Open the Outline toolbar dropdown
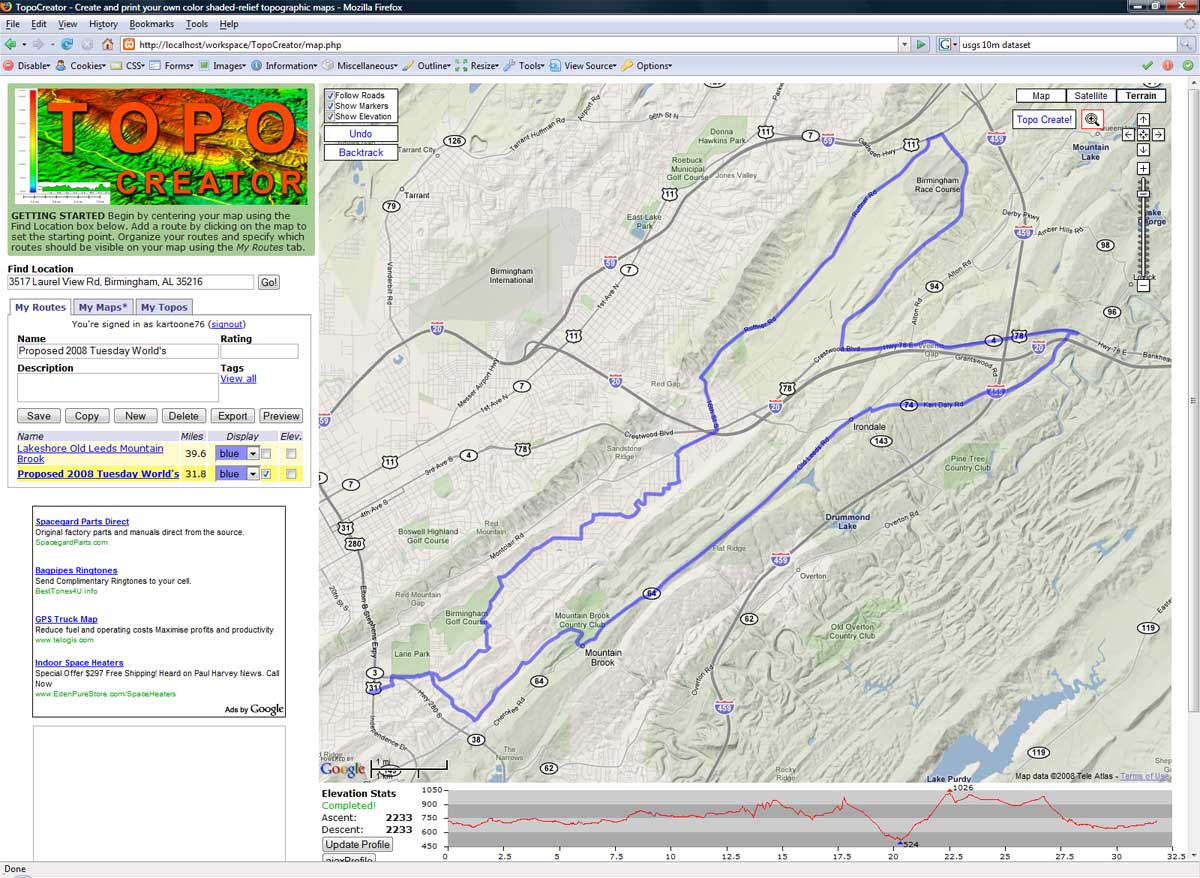Screen dimensions: 1200x878 pos(427,65)
